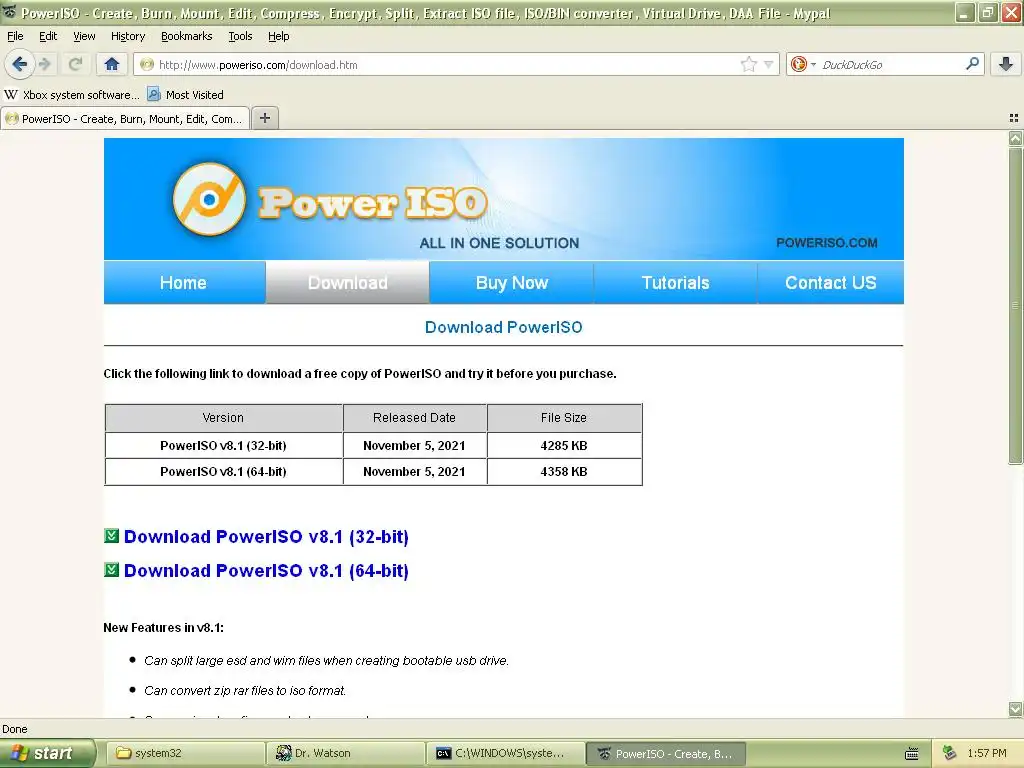Click the 'Released Date' column header
1024x768 pixels.
[414, 418]
